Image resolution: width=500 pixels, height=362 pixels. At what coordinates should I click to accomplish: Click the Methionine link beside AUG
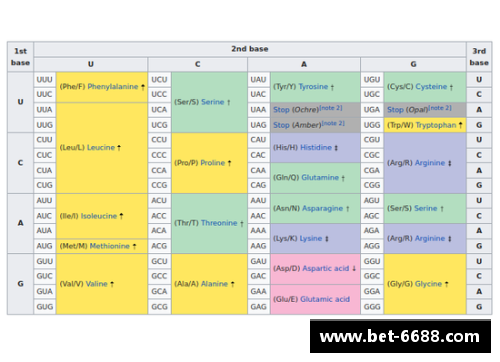click(110, 246)
